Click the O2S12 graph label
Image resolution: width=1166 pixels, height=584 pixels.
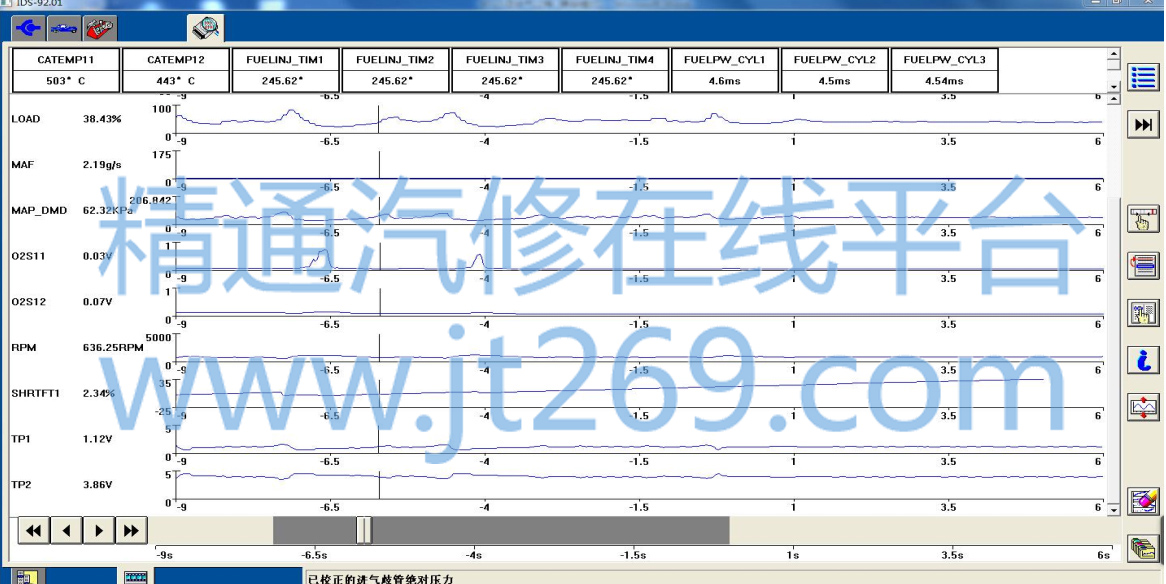(28, 302)
